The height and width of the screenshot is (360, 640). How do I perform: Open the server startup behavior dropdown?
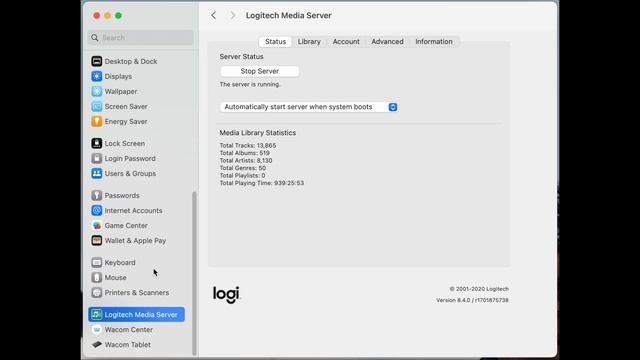click(x=309, y=107)
